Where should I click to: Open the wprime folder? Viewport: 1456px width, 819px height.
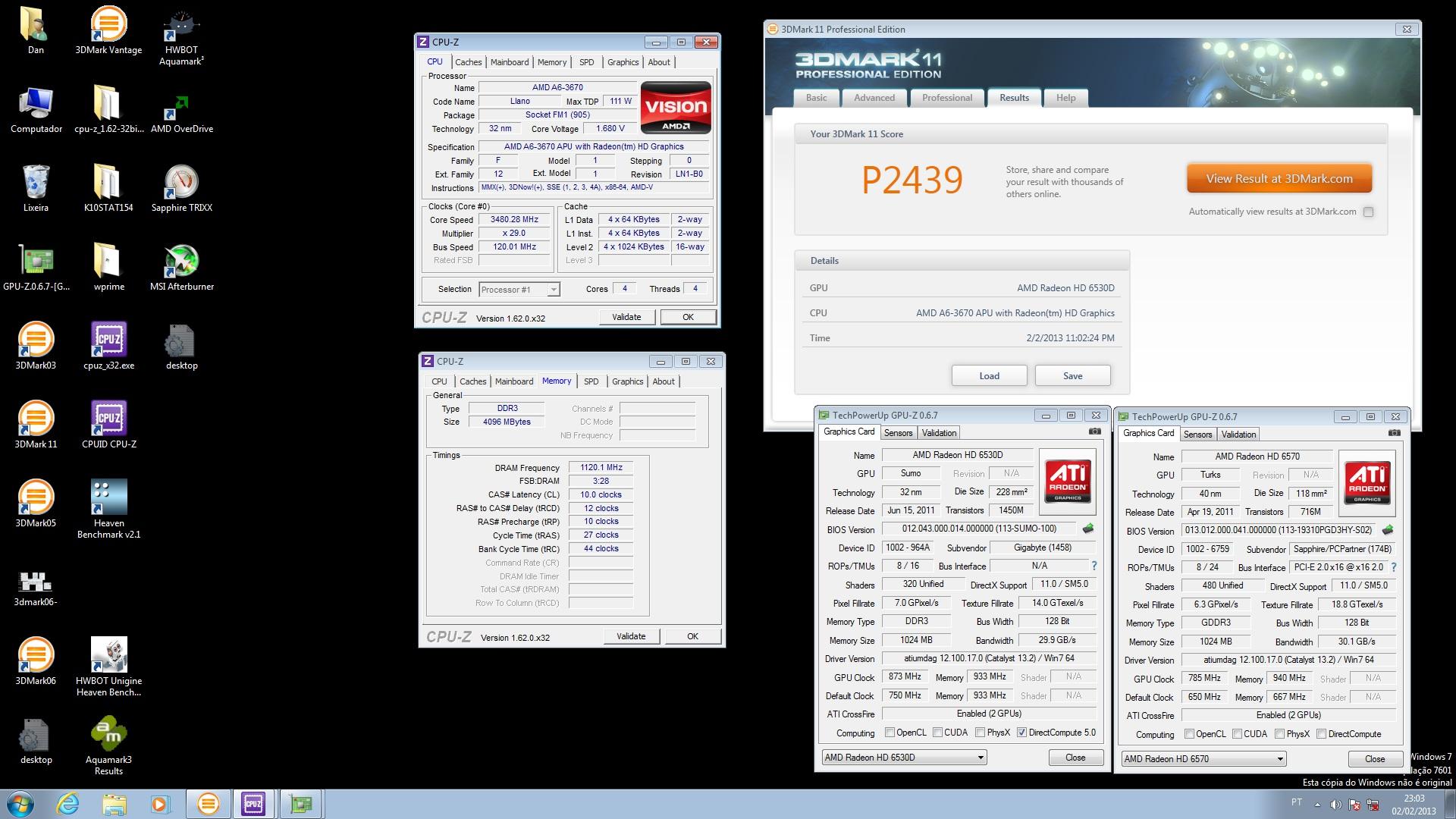(x=108, y=267)
